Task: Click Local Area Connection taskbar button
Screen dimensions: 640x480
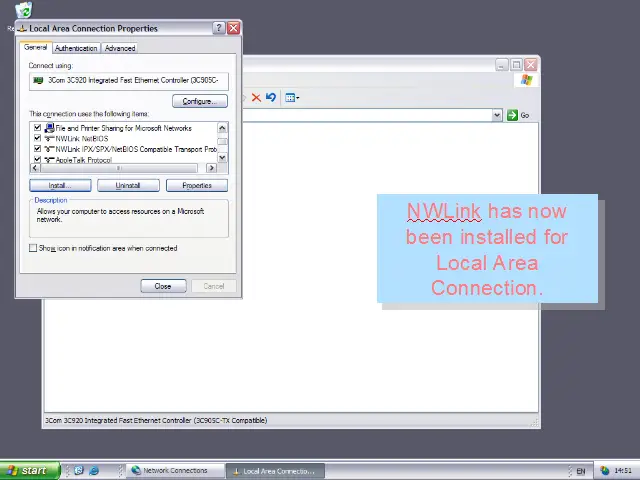Action: (276, 471)
